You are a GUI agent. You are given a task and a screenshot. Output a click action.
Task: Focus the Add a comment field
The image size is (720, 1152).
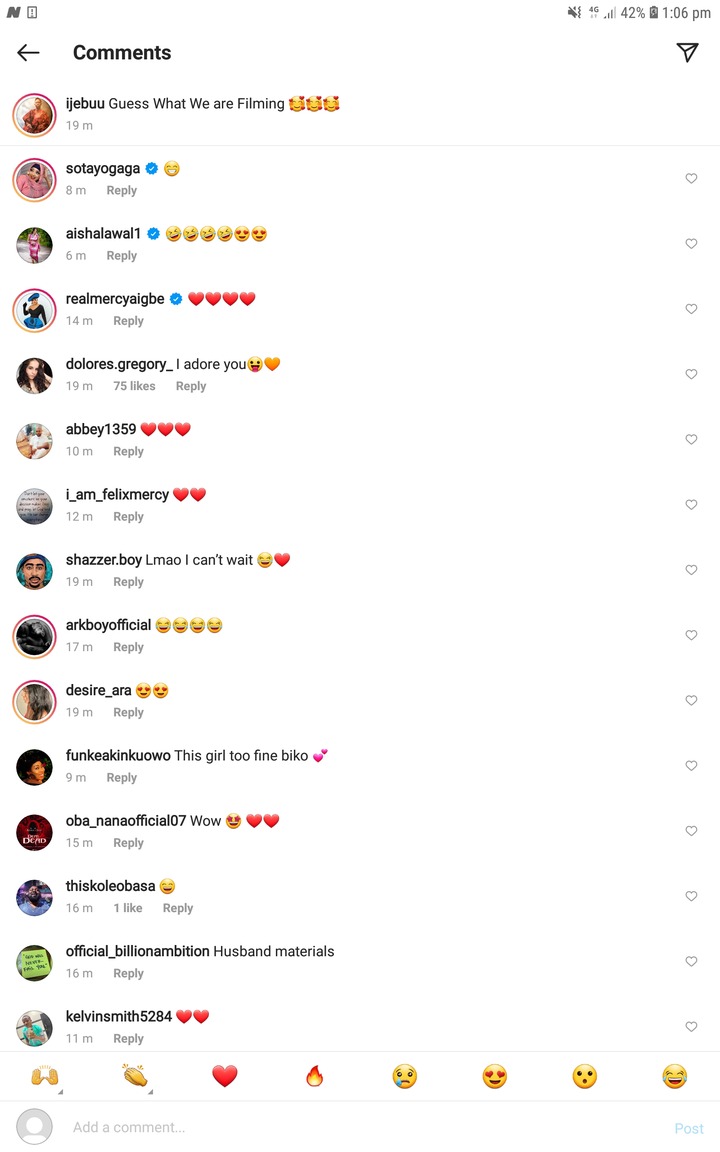tap(367, 1127)
